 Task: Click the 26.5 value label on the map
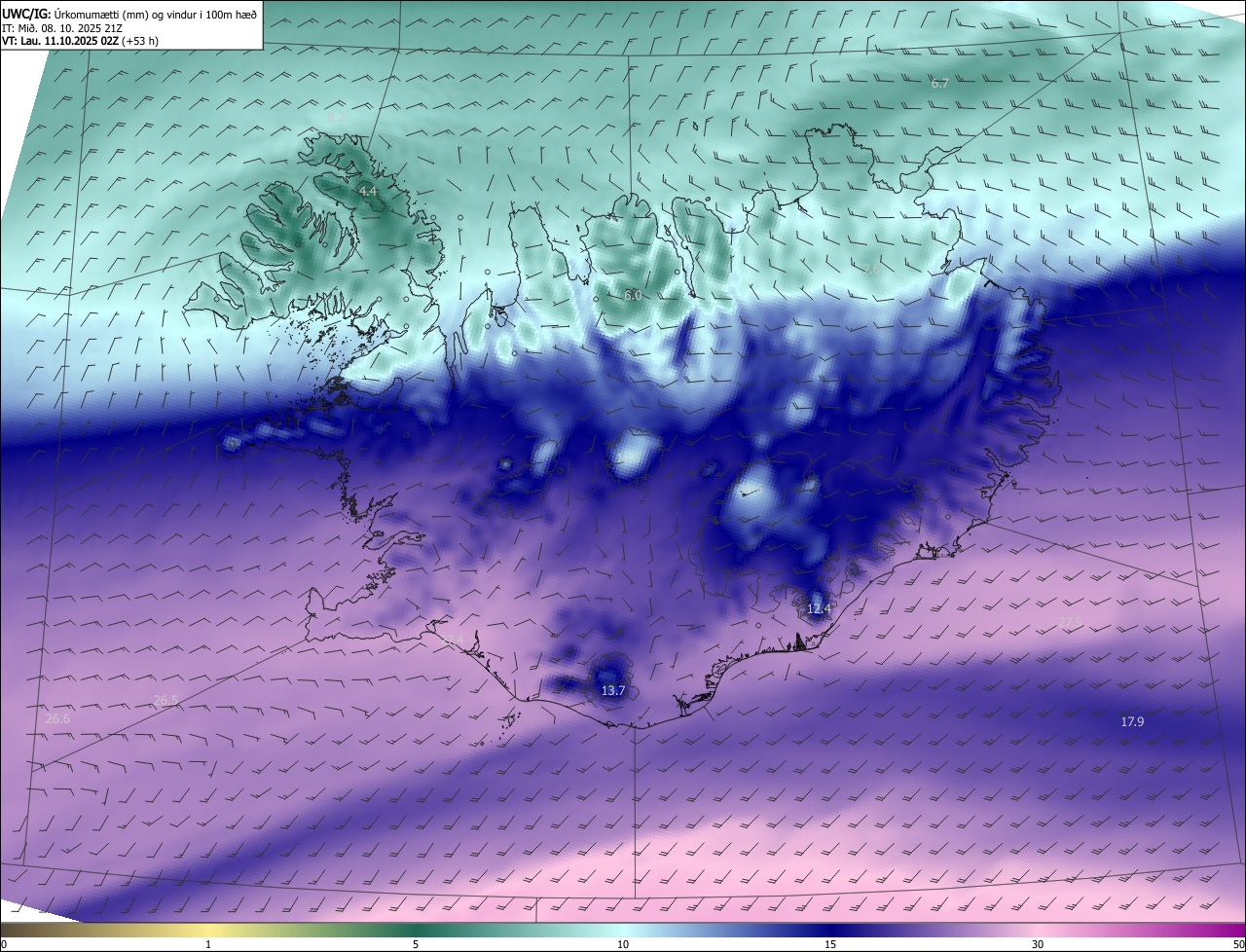pos(165,700)
